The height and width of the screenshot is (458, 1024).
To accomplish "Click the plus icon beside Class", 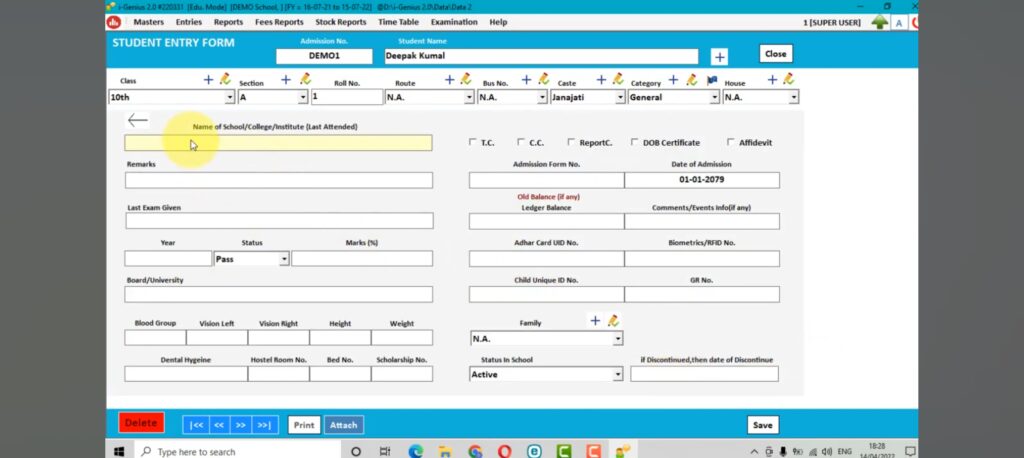I will tap(208, 79).
